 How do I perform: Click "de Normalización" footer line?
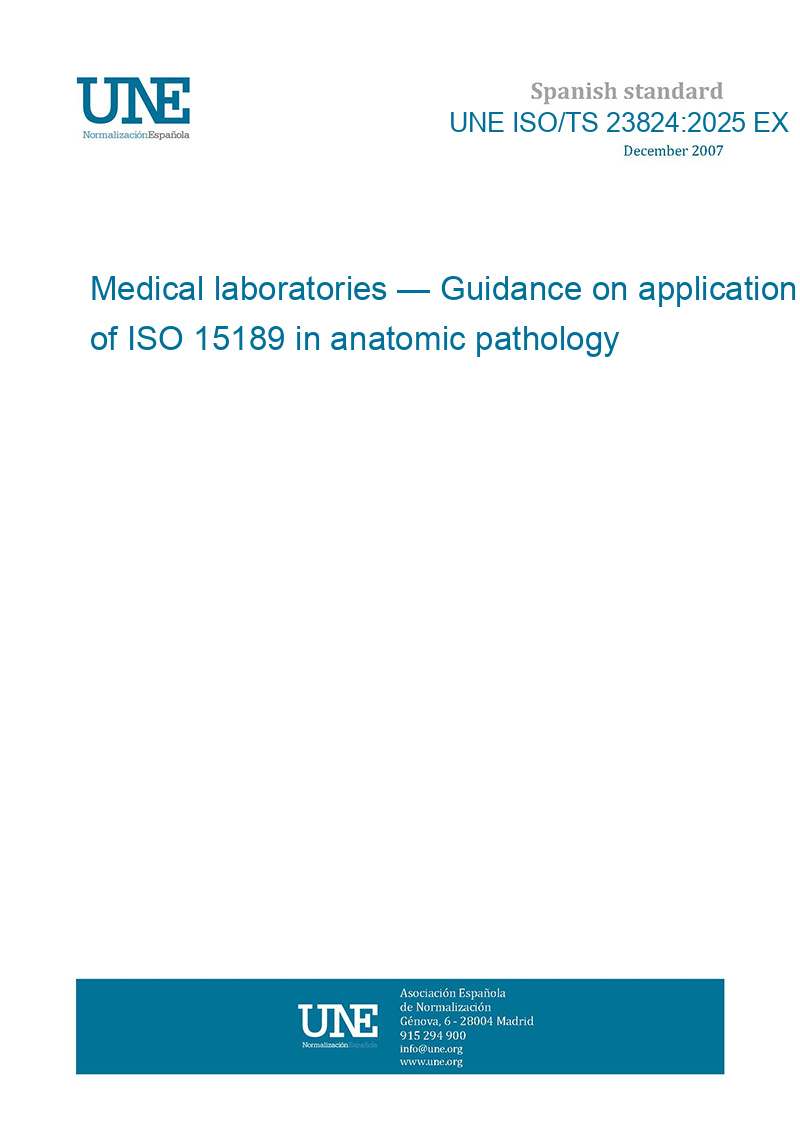pyautogui.click(x=445, y=1007)
